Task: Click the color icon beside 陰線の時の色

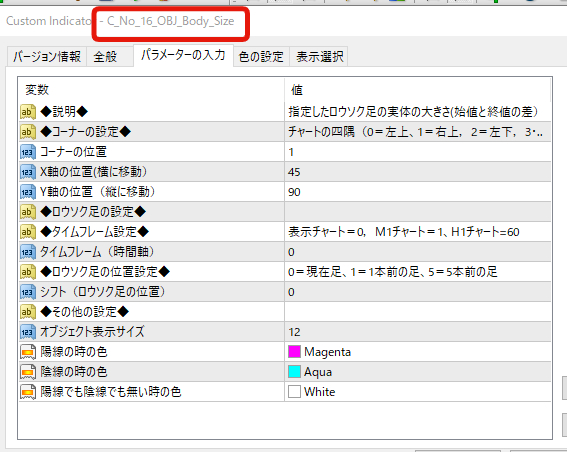Action: 28,371
